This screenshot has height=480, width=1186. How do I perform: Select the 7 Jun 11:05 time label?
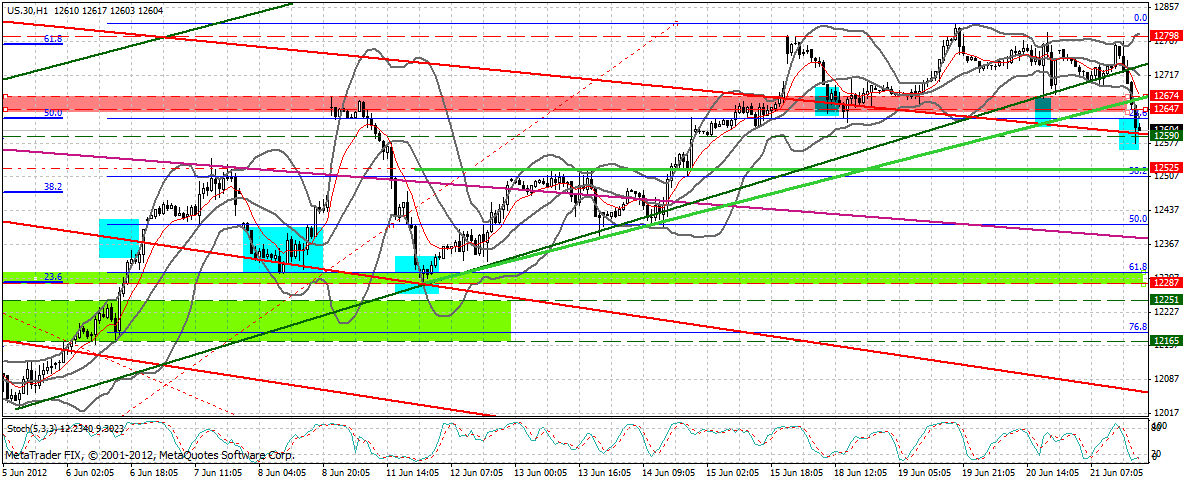(x=218, y=471)
